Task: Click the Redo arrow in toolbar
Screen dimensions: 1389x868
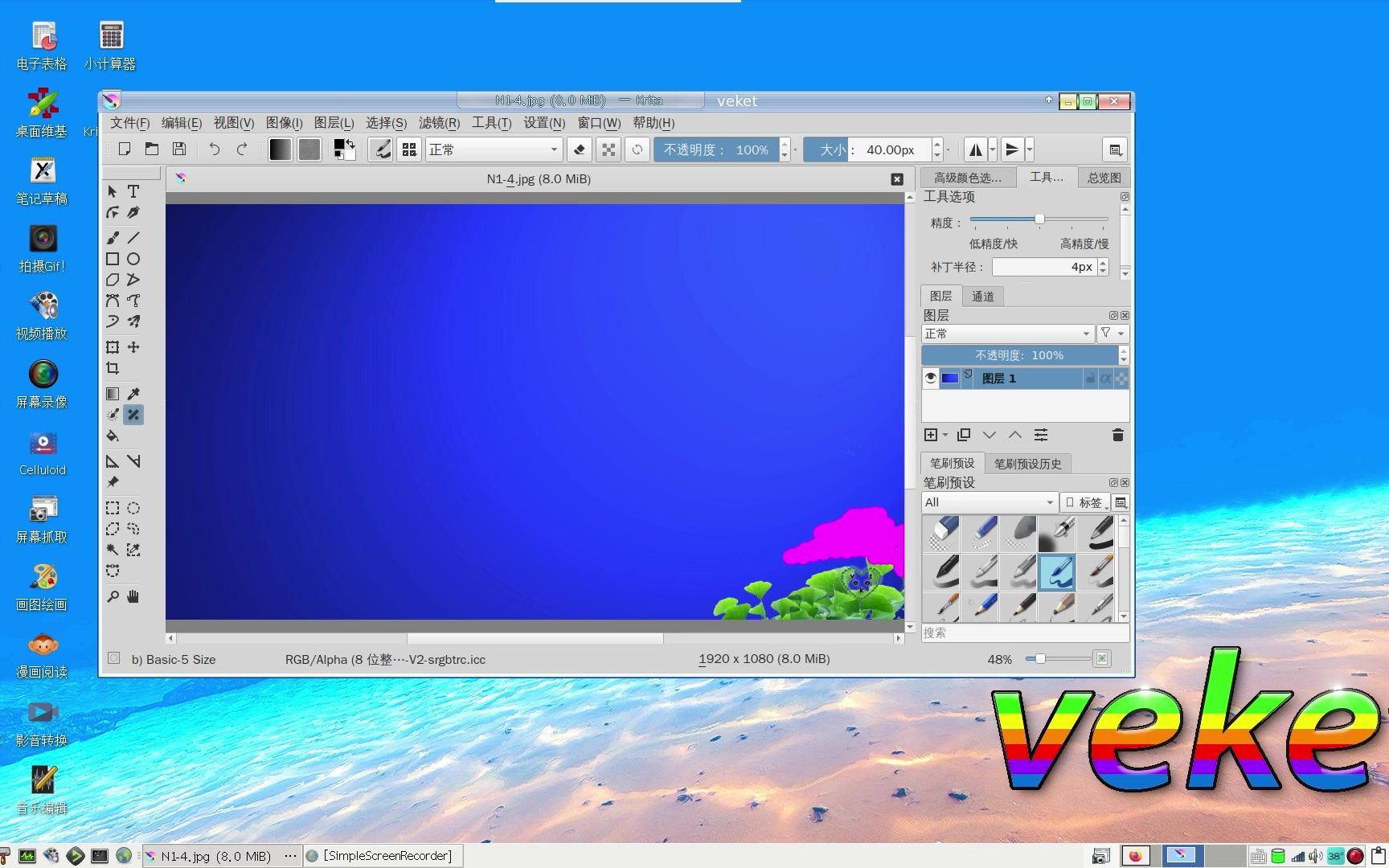Action: [242, 149]
